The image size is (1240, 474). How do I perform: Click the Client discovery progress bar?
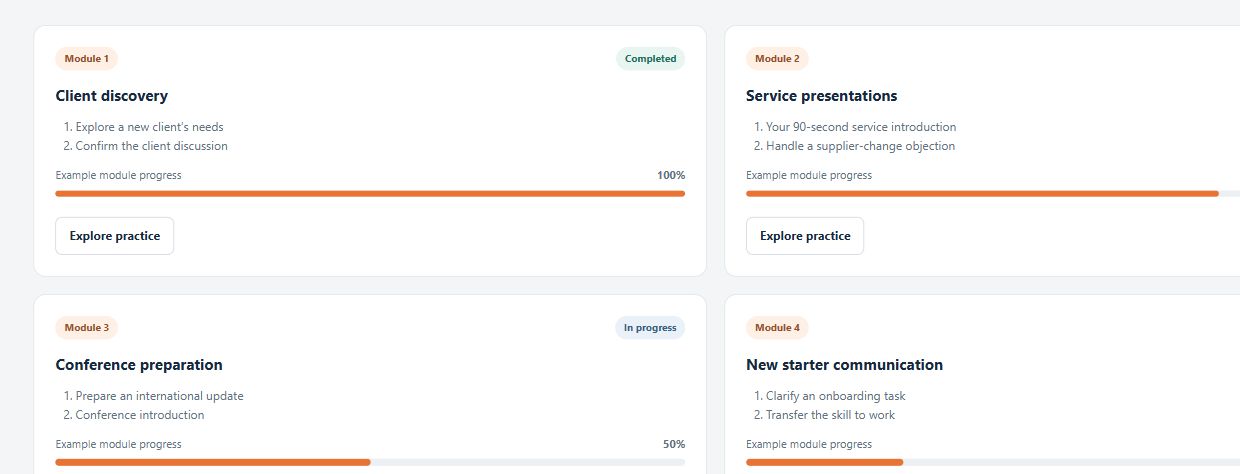(370, 193)
